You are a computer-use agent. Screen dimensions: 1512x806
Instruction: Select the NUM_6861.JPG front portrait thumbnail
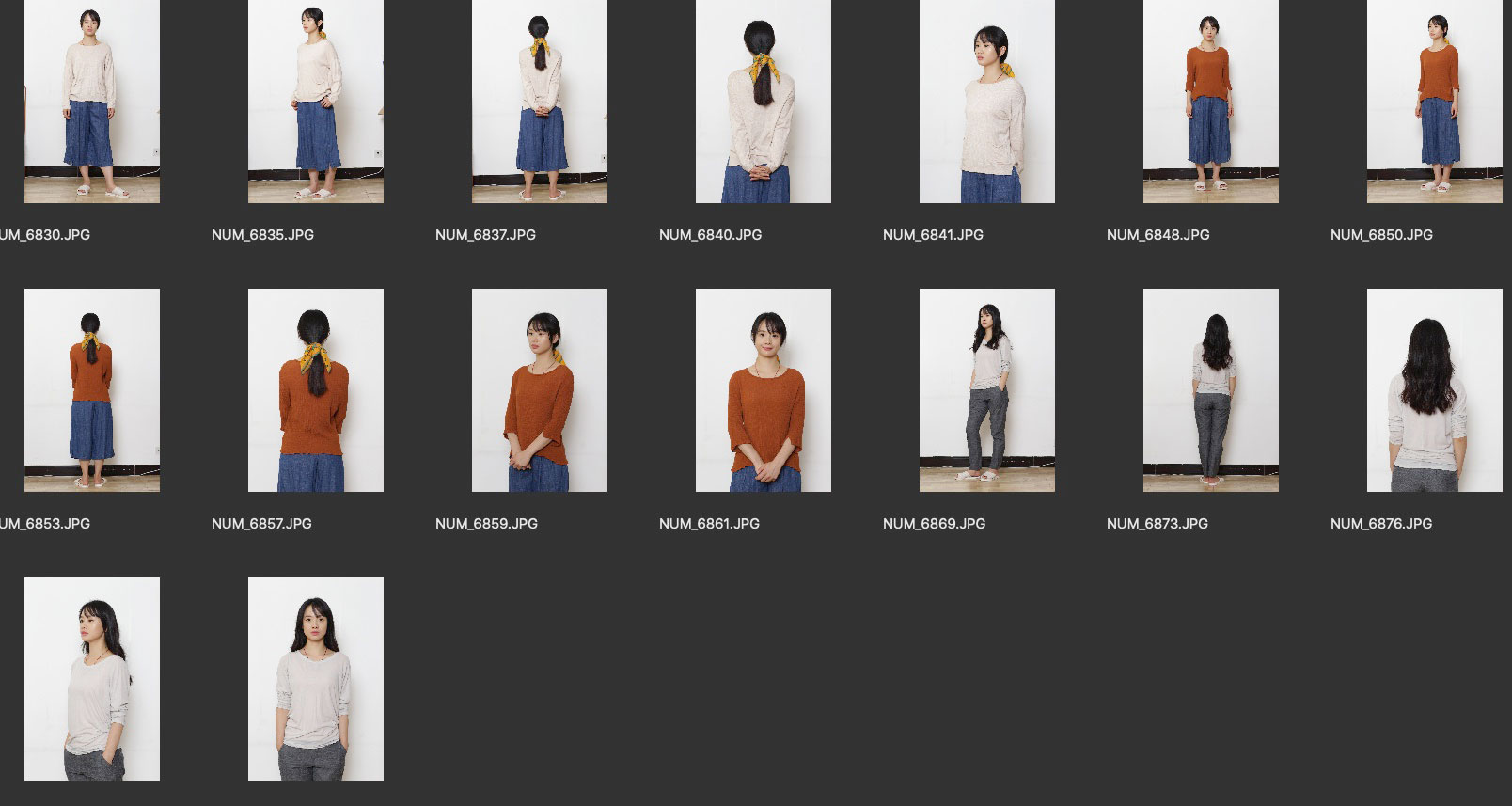tap(764, 390)
